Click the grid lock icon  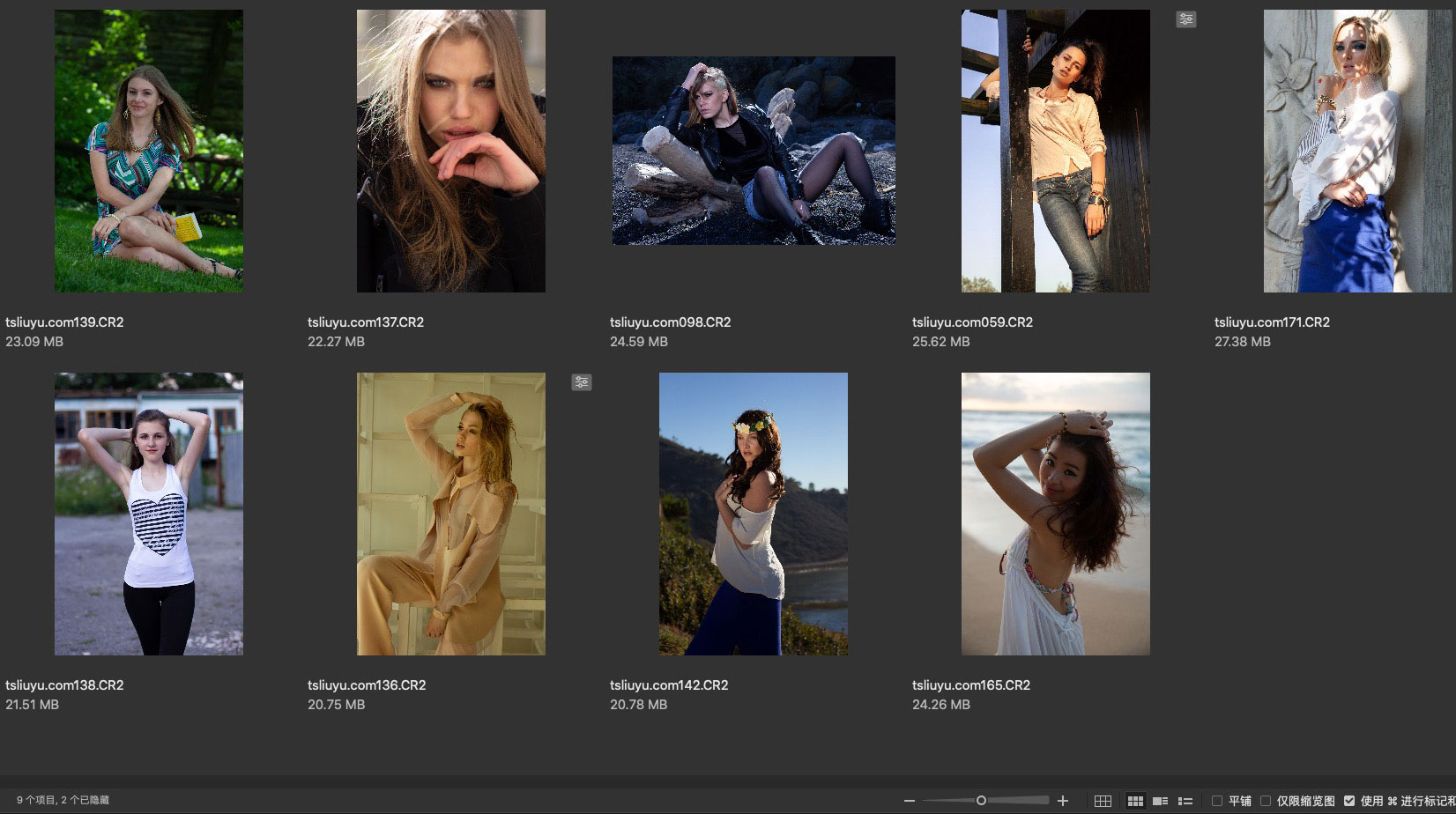point(1103,801)
